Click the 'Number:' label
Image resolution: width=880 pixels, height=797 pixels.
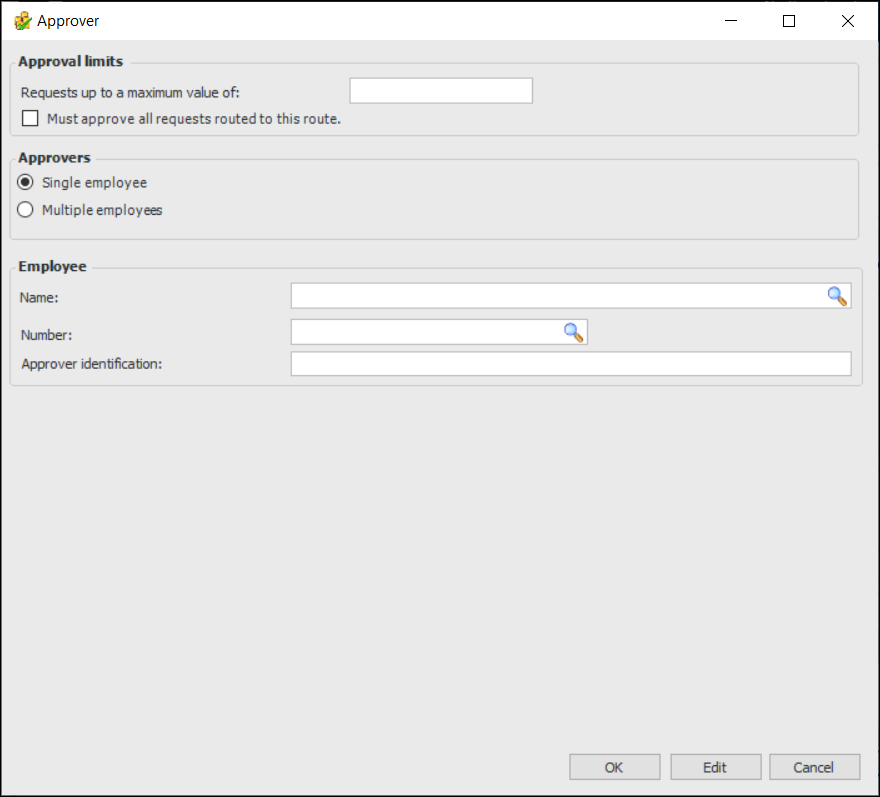pyautogui.click(x=47, y=335)
